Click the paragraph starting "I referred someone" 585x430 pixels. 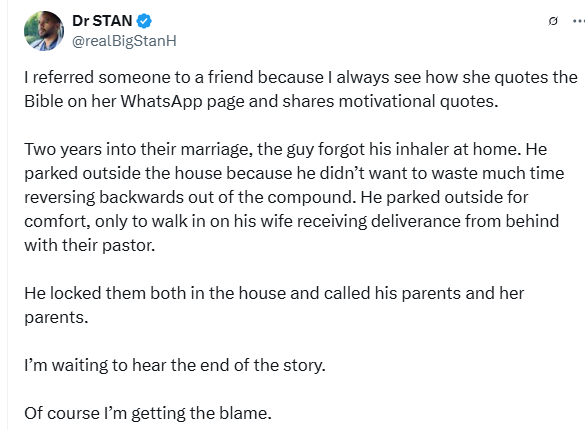point(301,89)
